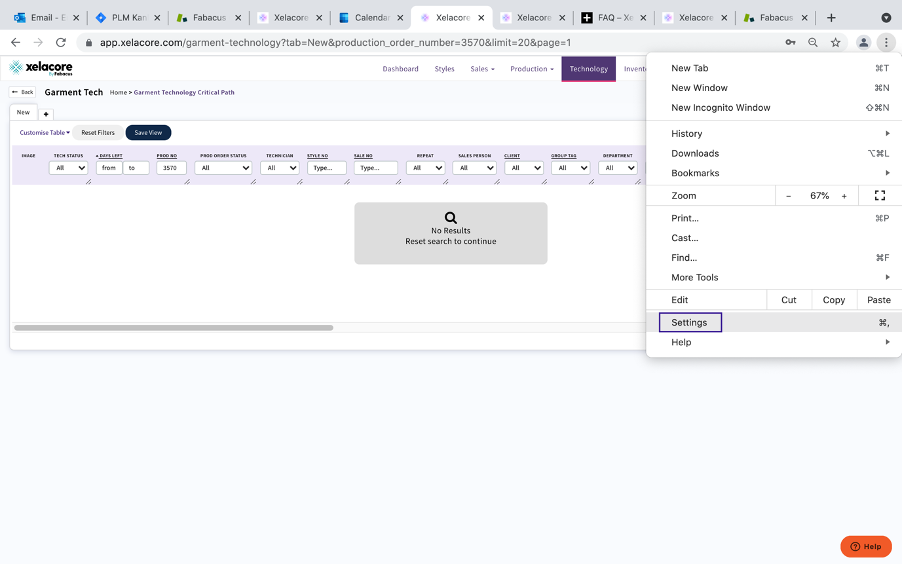Open a new browser tab with plus icon
Screen dimensions: 902x564
(x=831, y=18)
